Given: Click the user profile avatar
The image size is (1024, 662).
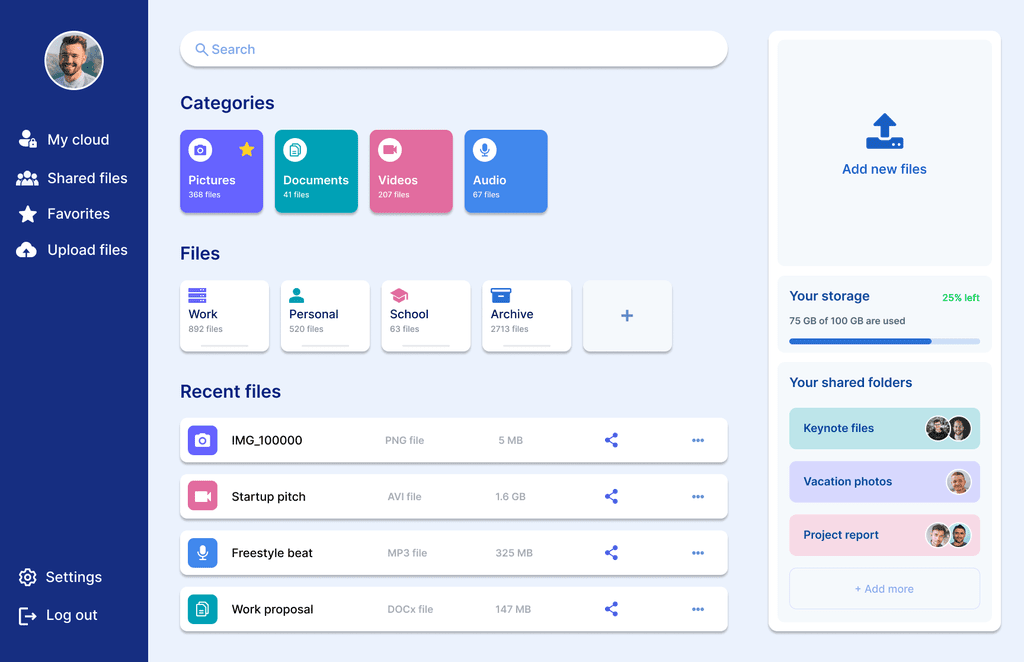Looking at the screenshot, I should click(x=74, y=61).
